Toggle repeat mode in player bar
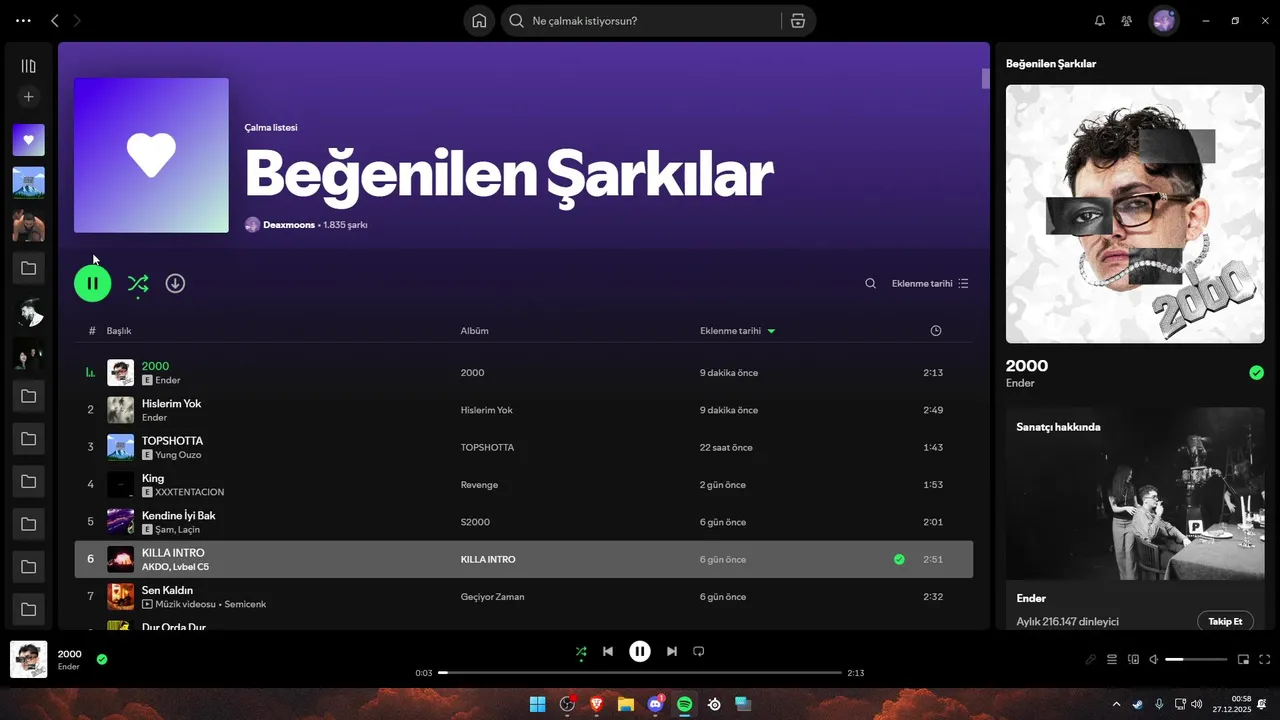Viewport: 1280px width, 720px height. [x=699, y=652]
